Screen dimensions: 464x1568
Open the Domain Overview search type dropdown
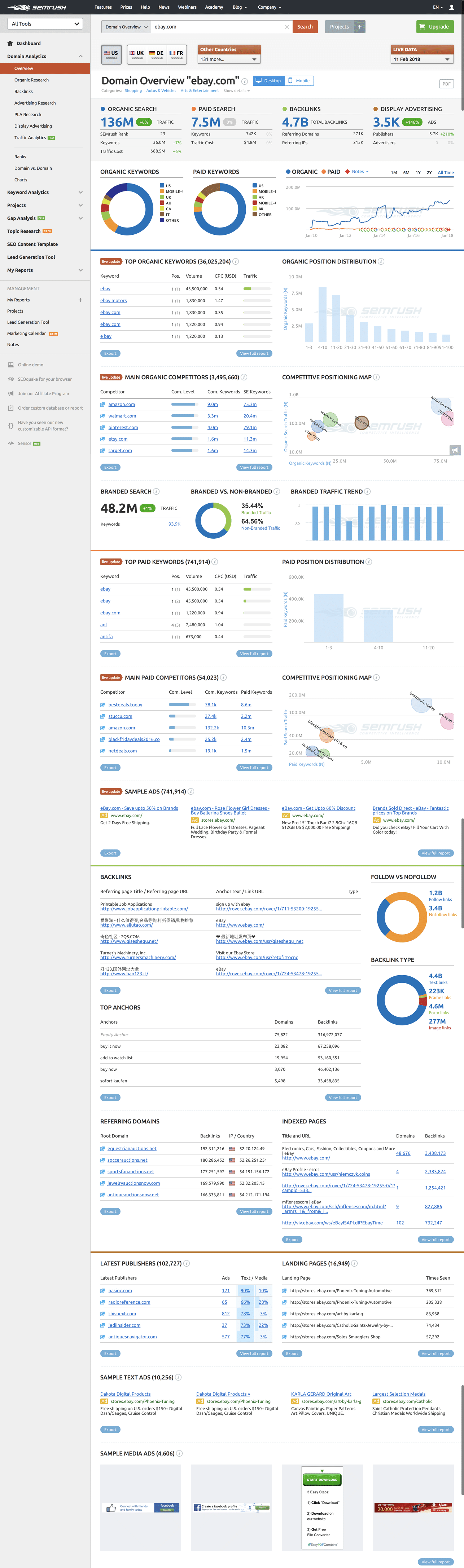(126, 27)
